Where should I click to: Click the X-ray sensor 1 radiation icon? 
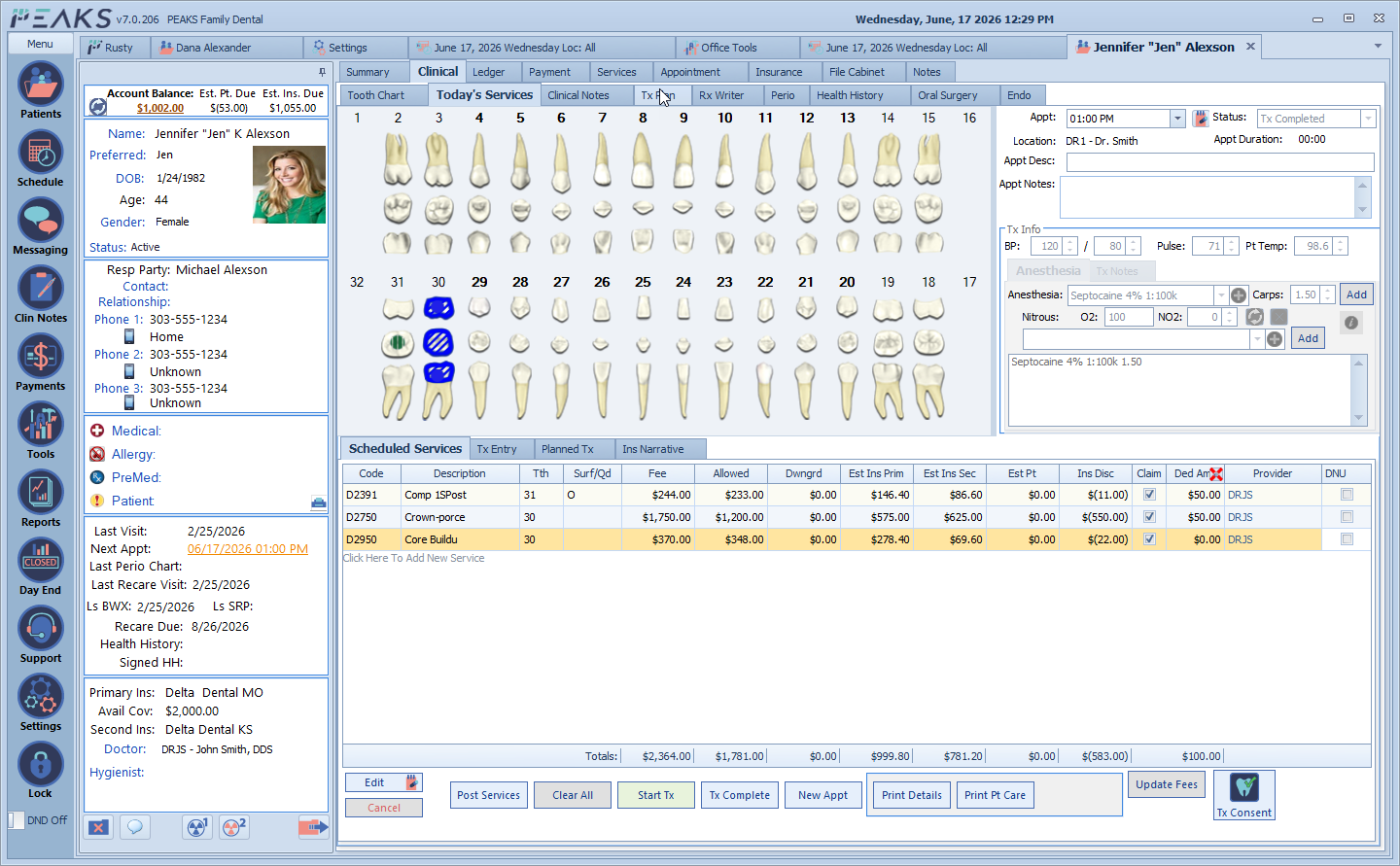click(197, 827)
